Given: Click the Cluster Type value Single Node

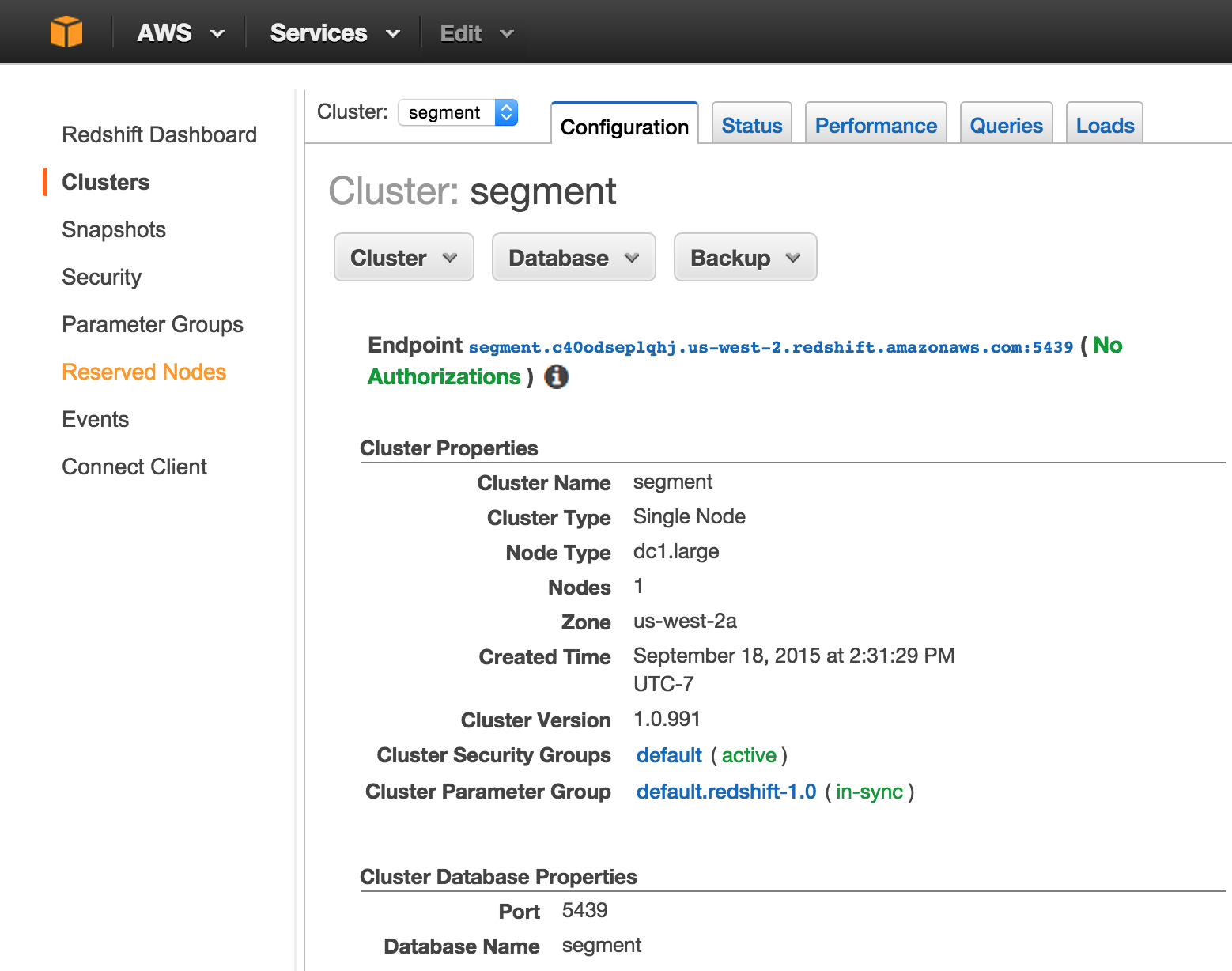Looking at the screenshot, I should point(690,516).
